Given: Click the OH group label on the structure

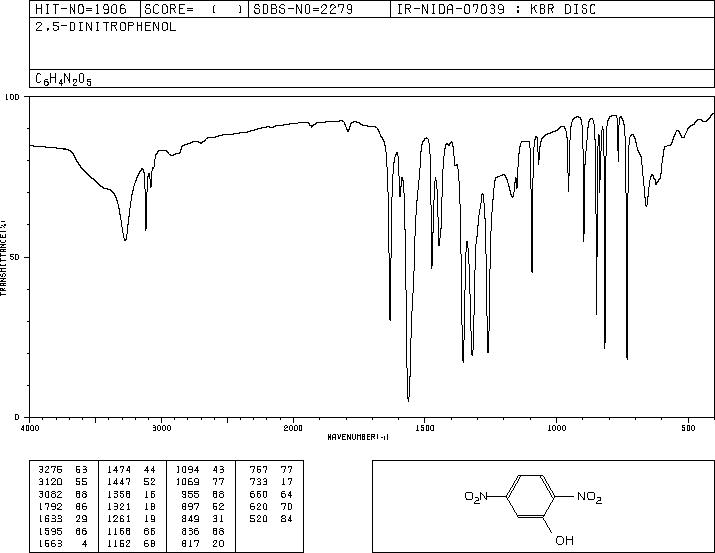Looking at the screenshot, I should point(565,541).
